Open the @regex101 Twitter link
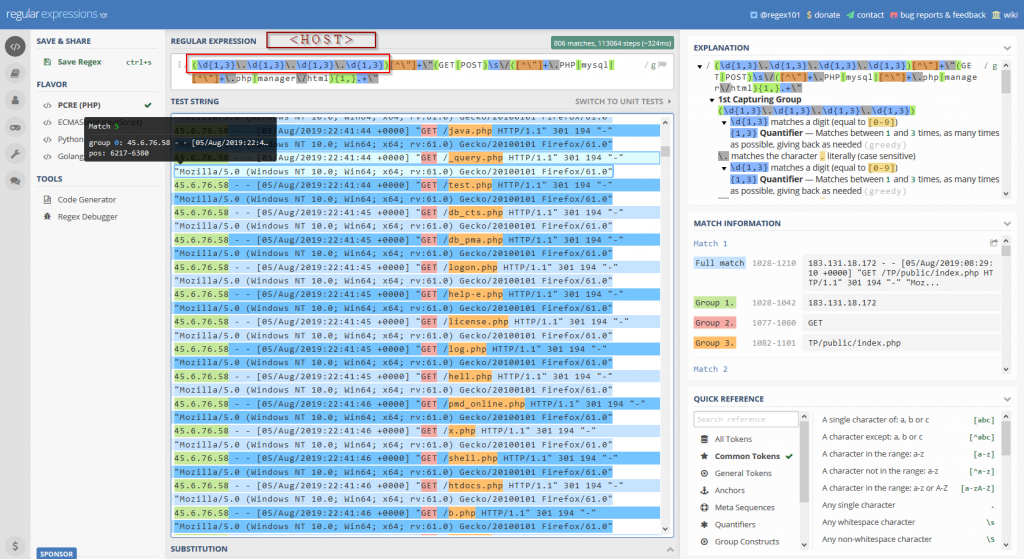The height and width of the screenshot is (559, 1024). (x=775, y=14)
